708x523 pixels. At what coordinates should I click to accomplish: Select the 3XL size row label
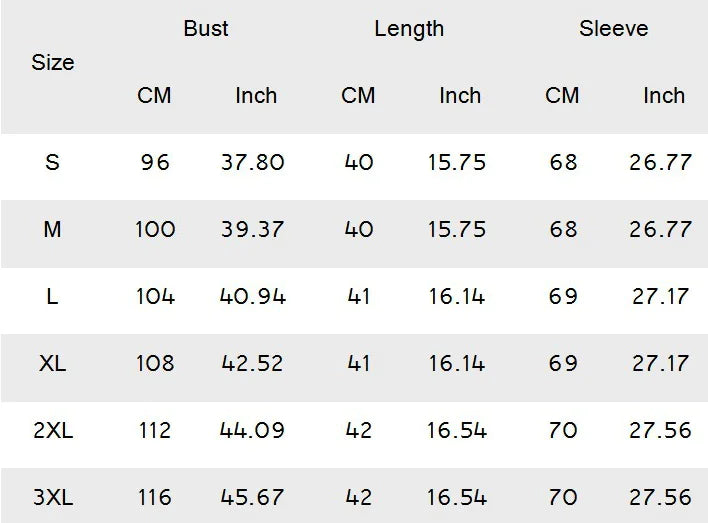[x=53, y=497]
